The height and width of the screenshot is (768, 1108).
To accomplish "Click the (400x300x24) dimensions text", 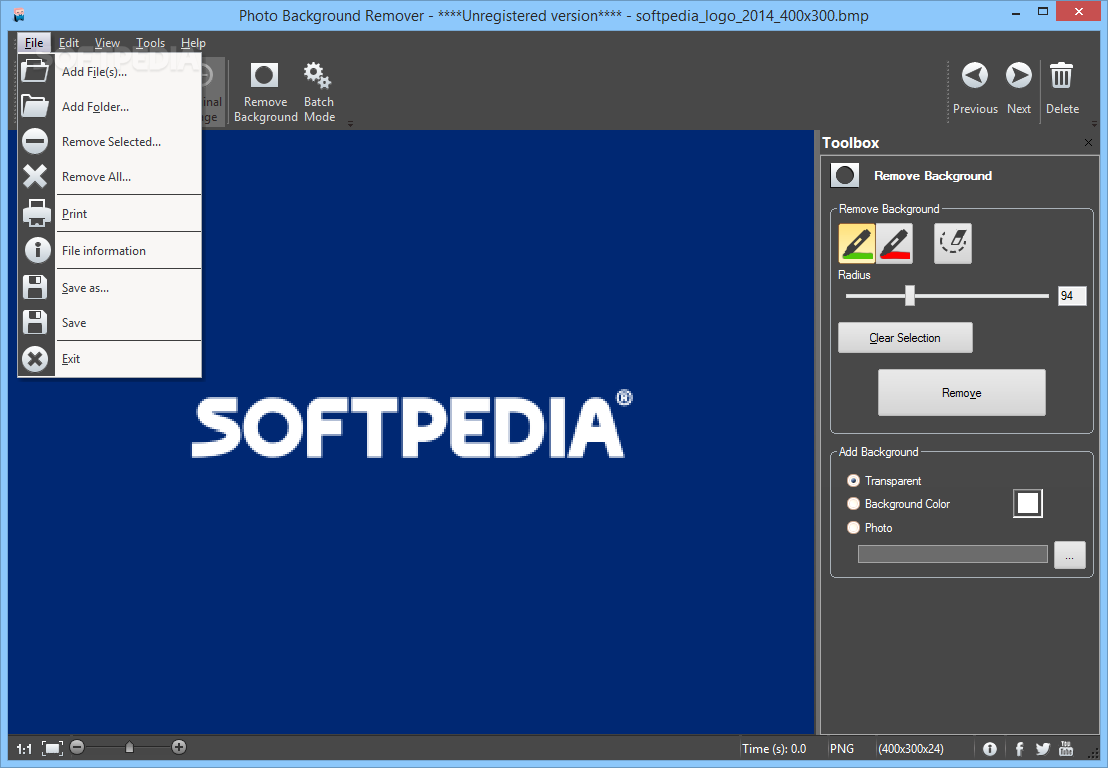I will coord(911,749).
